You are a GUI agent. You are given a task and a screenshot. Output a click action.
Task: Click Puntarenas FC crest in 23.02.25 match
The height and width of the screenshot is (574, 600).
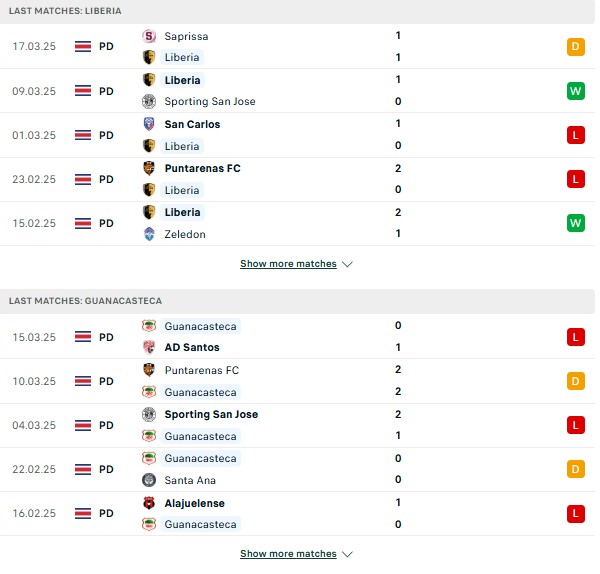click(x=149, y=168)
